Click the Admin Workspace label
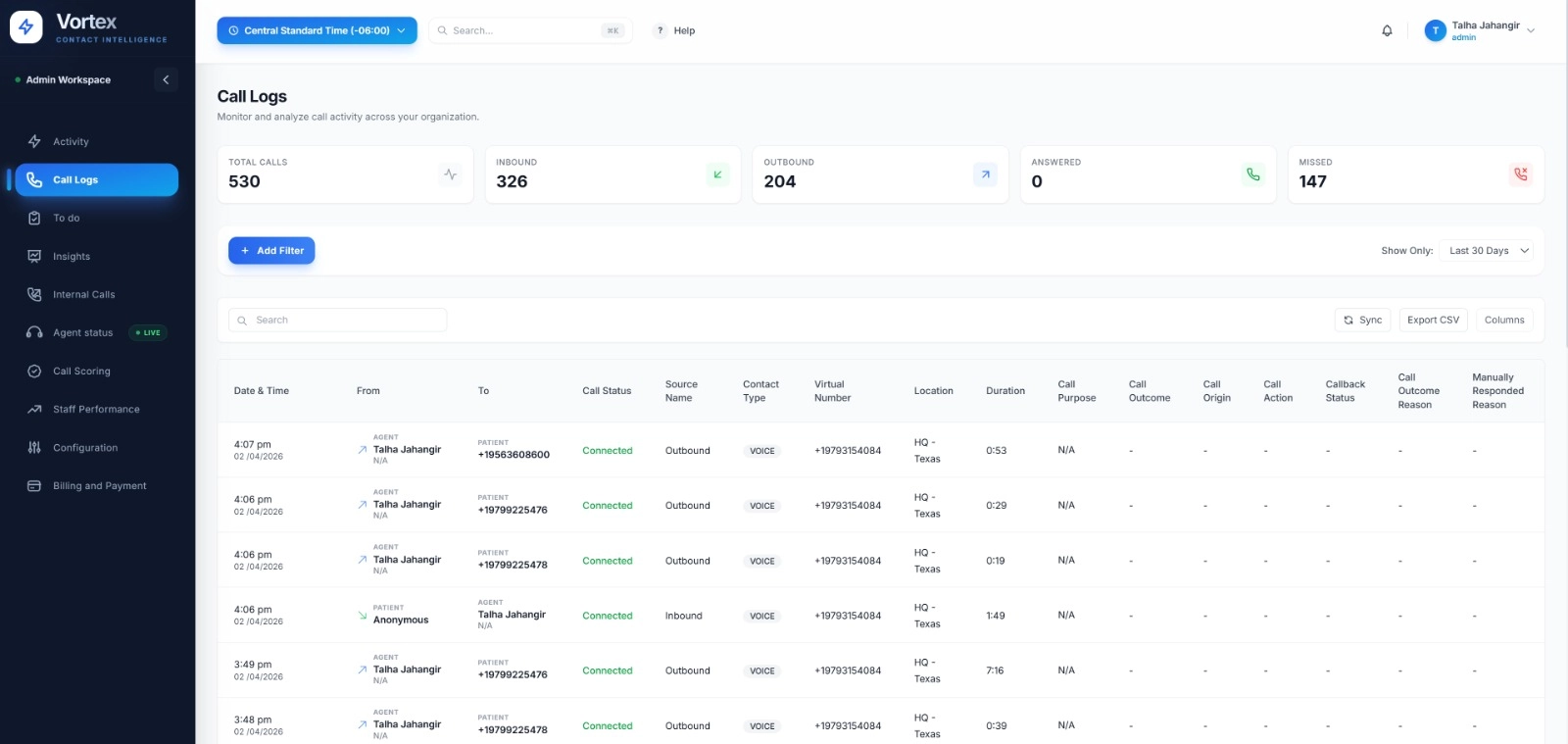This screenshot has width=1568, height=744. [x=69, y=79]
